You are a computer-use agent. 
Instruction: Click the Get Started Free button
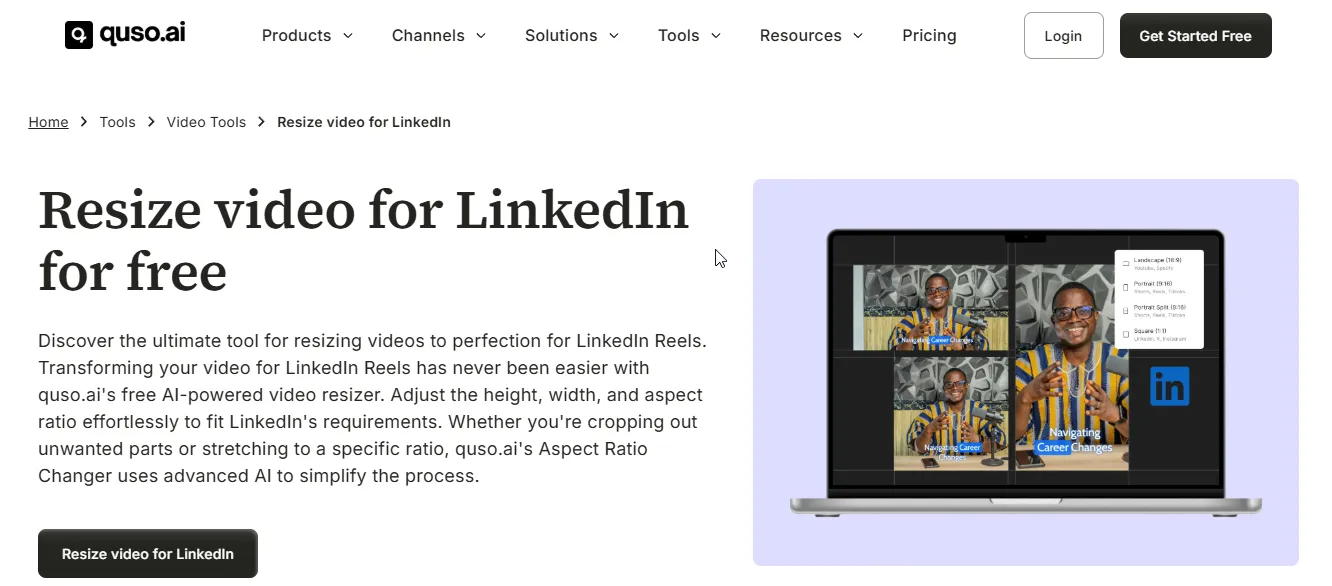1195,36
